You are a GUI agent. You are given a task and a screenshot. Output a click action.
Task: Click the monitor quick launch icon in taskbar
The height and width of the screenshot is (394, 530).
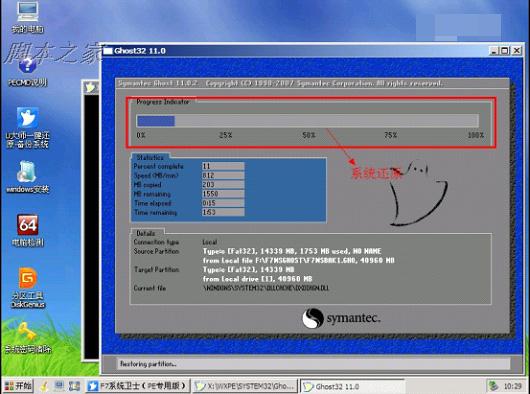59,386
